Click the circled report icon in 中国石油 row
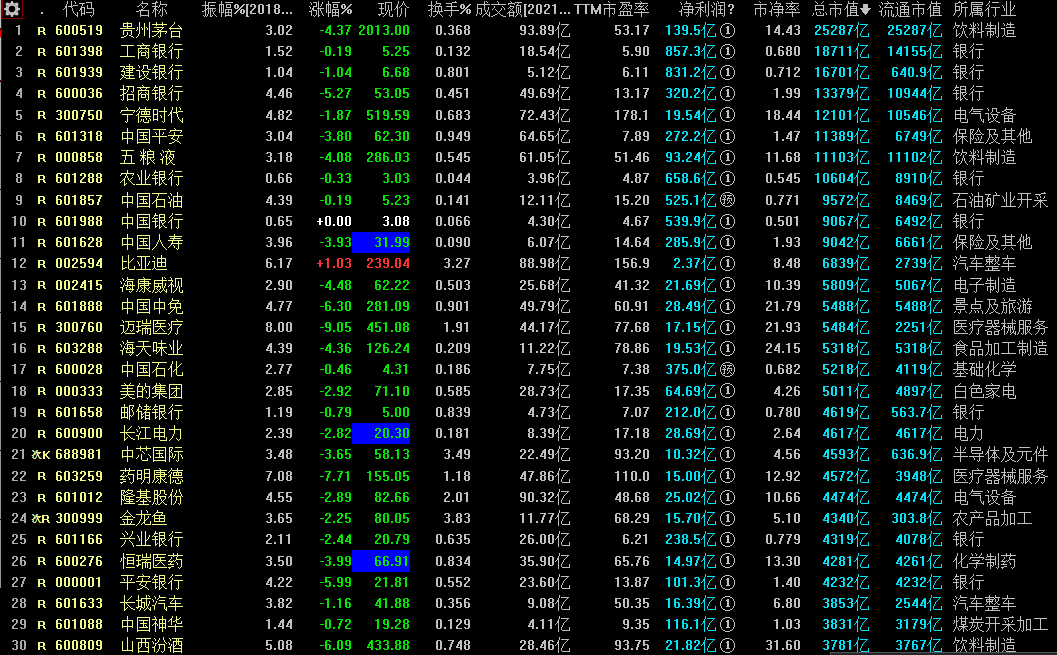 tap(727, 200)
